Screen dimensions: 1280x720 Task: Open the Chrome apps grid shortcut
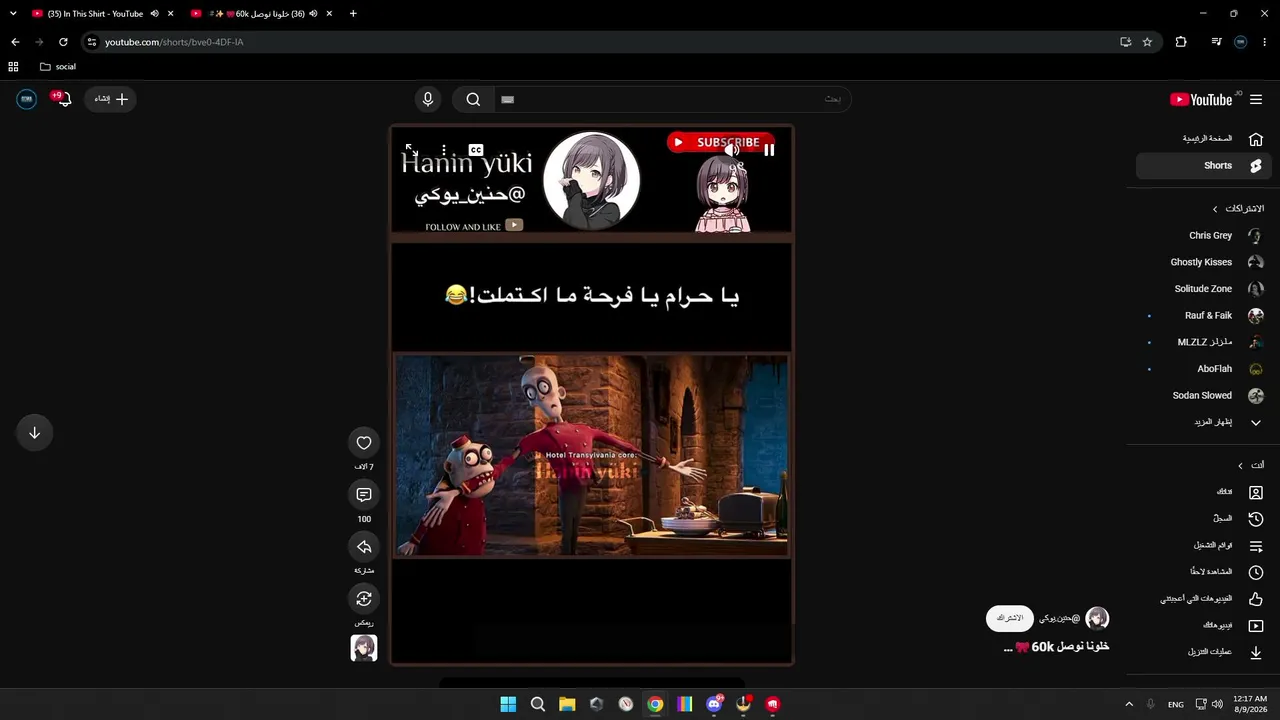click(x=13, y=67)
